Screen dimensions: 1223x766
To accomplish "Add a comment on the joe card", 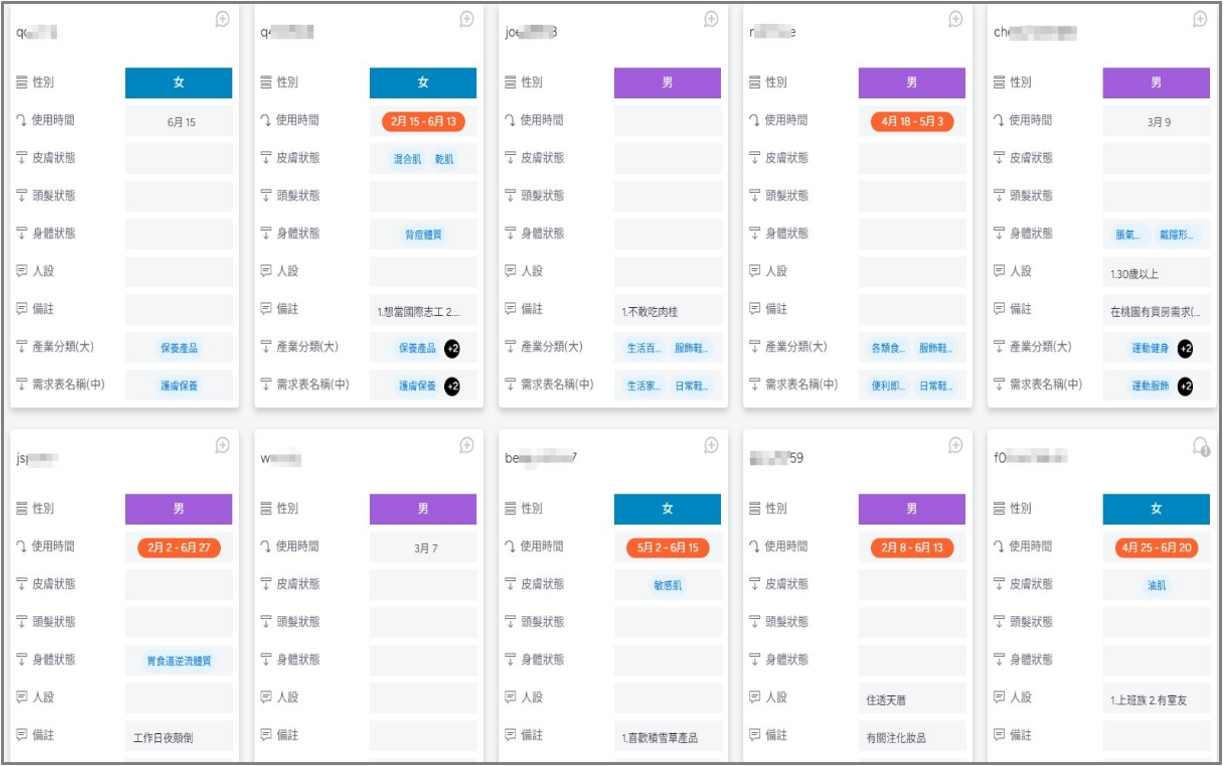I will coord(711,19).
